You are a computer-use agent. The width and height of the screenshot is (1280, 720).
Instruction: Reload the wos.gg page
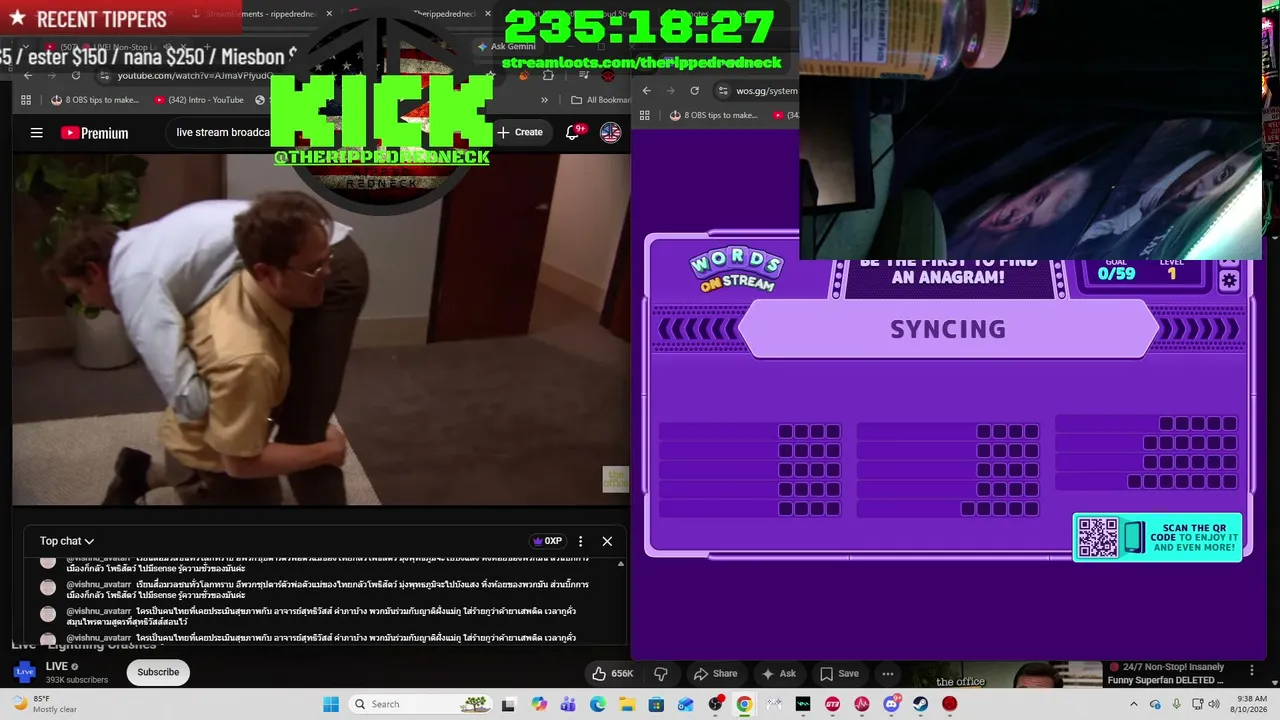tap(694, 90)
